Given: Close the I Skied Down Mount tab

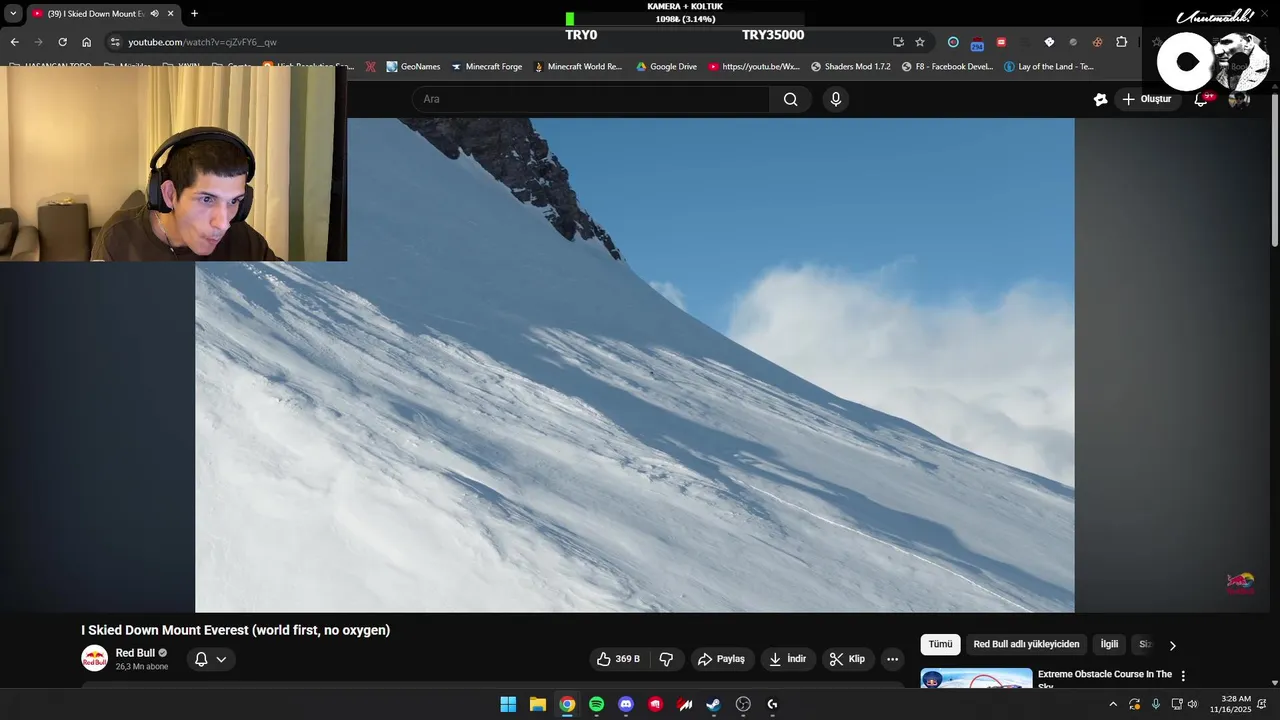Looking at the screenshot, I should tap(170, 13).
